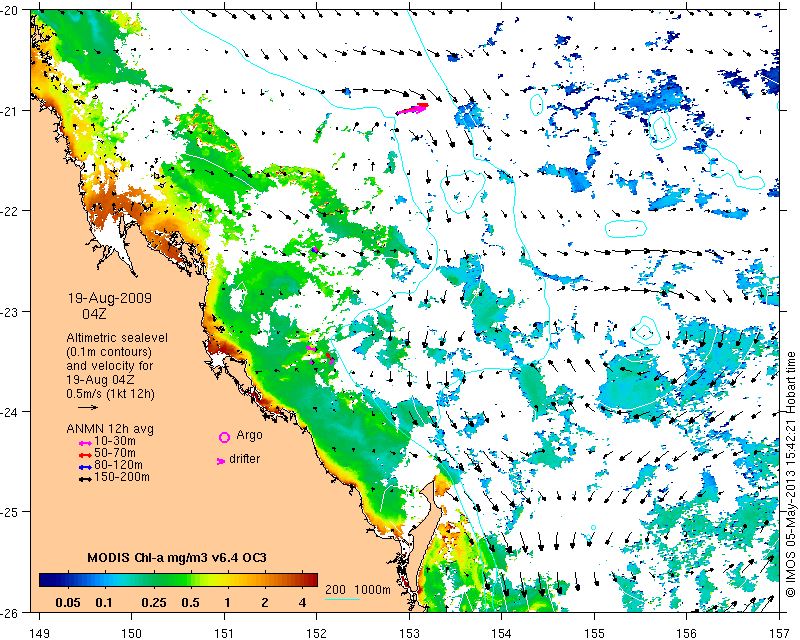Click the red 50-70m arrow symbol in the legend
The height and width of the screenshot is (640, 800).
coord(85,455)
